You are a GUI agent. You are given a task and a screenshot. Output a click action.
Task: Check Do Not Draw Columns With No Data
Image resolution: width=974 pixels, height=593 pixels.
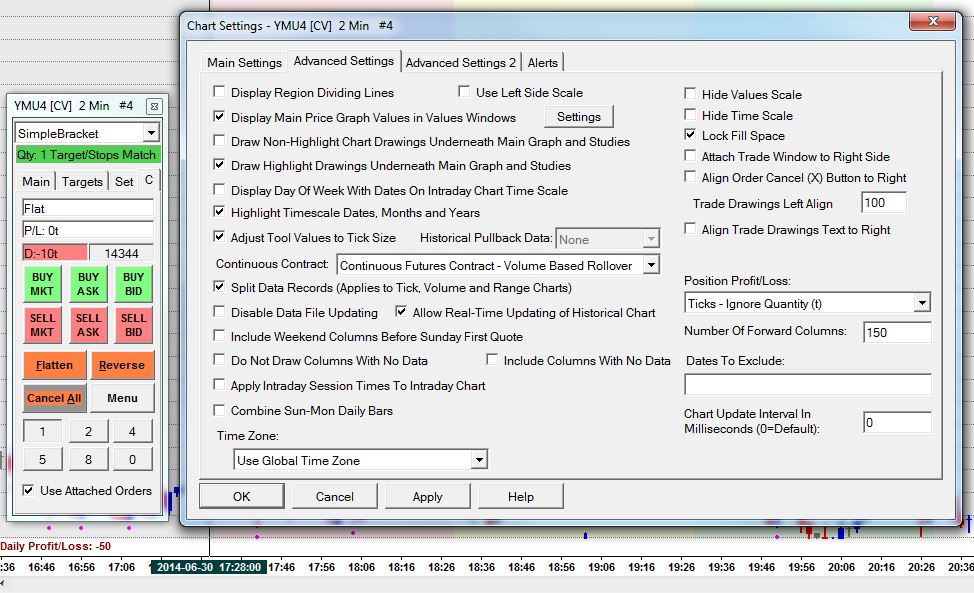coord(219,360)
